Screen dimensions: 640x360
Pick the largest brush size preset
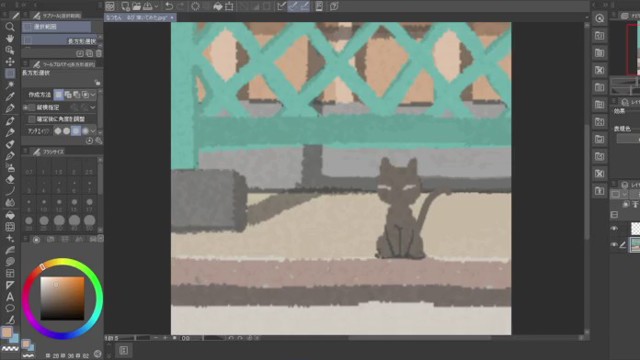coord(89,220)
